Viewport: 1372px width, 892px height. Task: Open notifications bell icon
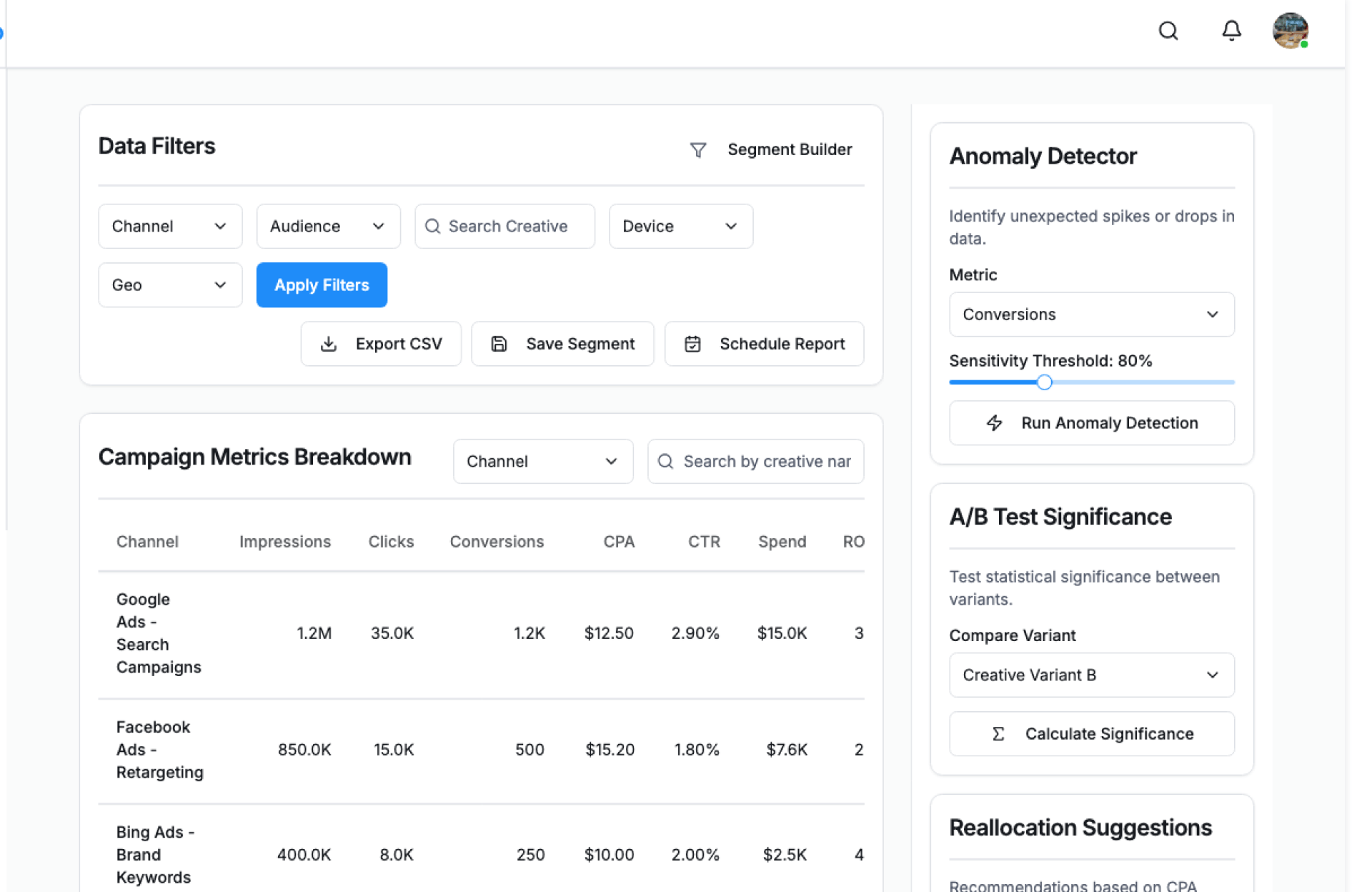click(x=1231, y=31)
